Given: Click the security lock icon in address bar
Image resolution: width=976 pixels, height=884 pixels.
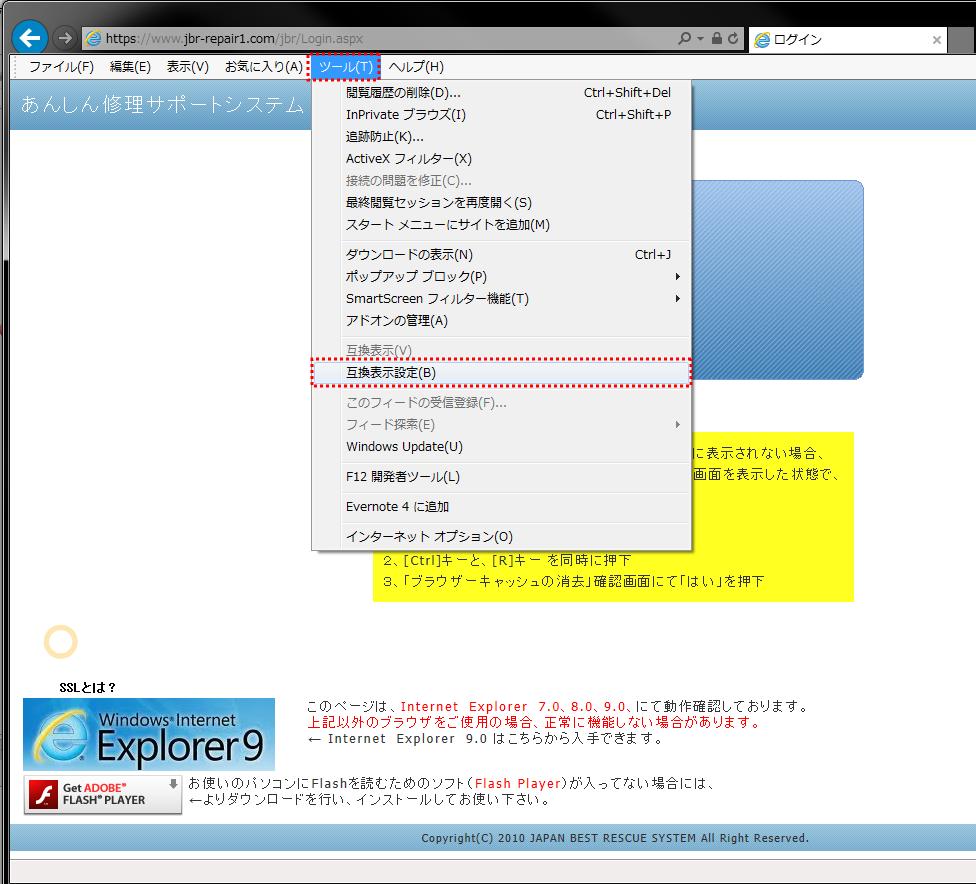Looking at the screenshot, I should [x=717, y=39].
